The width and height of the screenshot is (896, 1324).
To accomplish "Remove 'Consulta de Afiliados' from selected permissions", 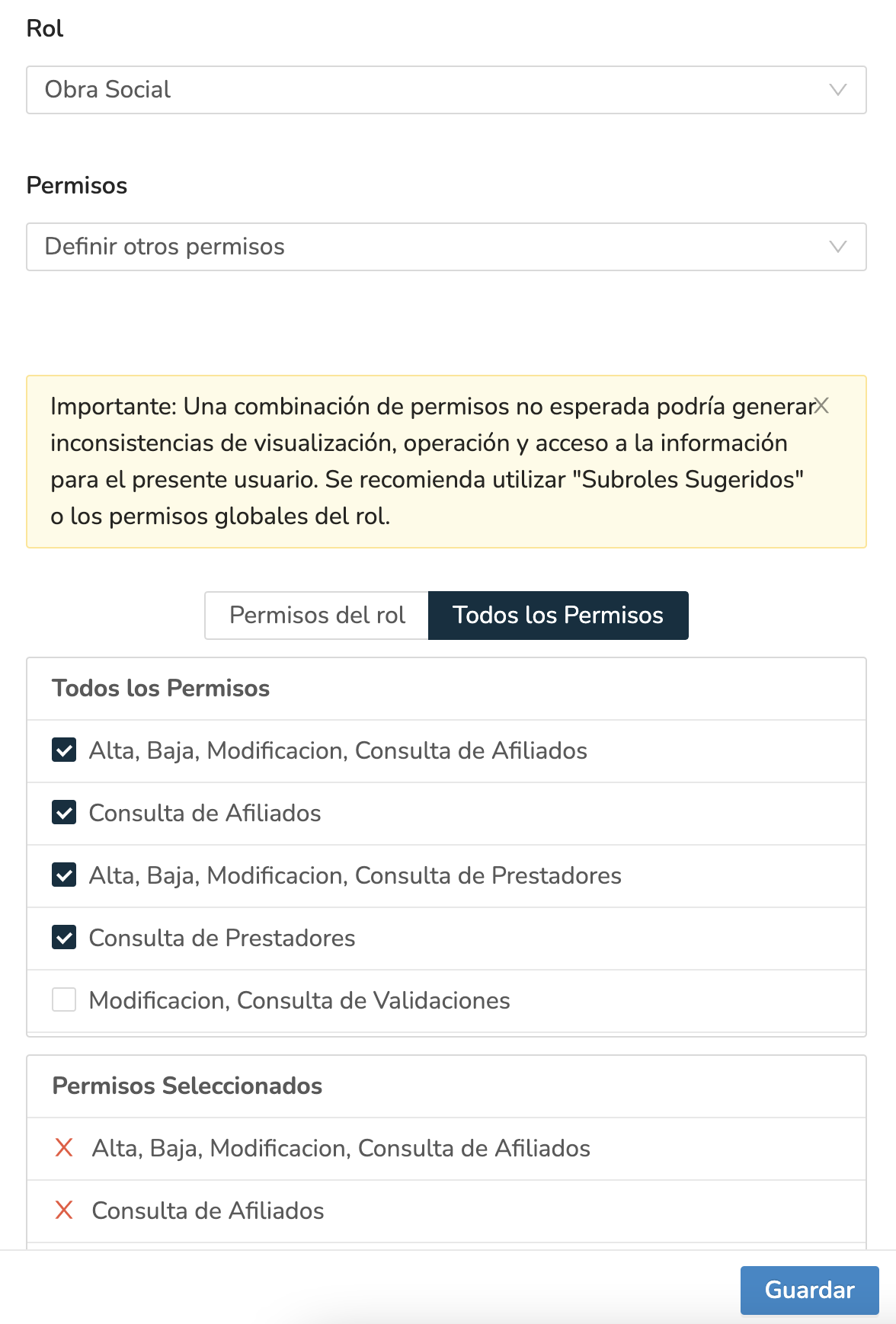I will click(x=64, y=1210).
